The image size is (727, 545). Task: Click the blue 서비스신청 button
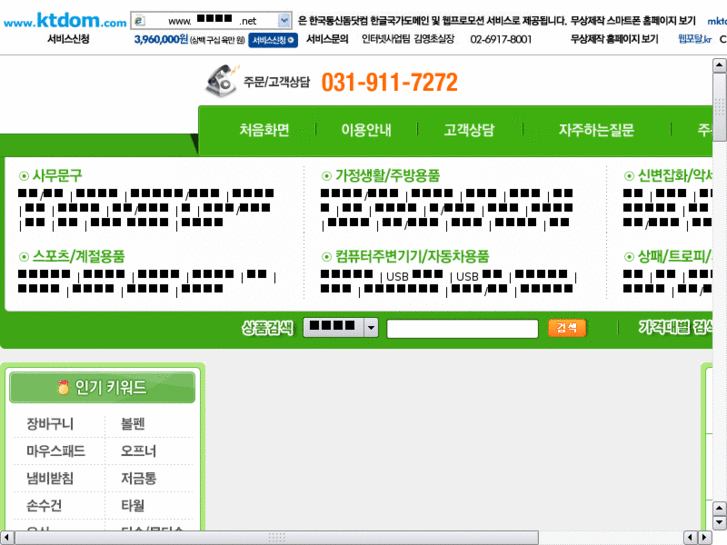(x=273, y=40)
